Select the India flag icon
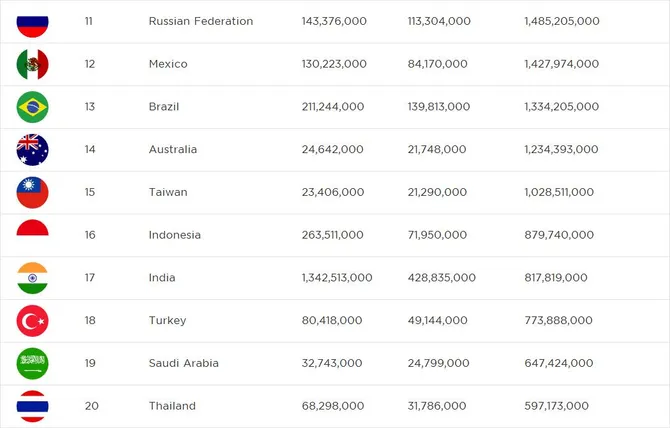 [x=32, y=278]
